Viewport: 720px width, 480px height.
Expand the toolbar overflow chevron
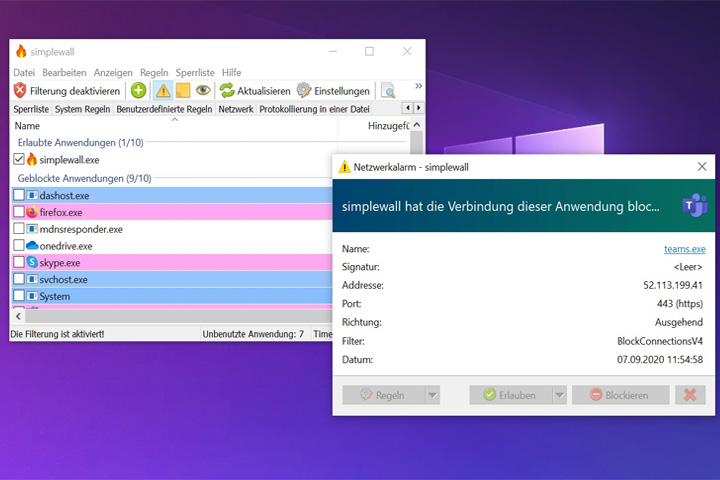(x=418, y=86)
